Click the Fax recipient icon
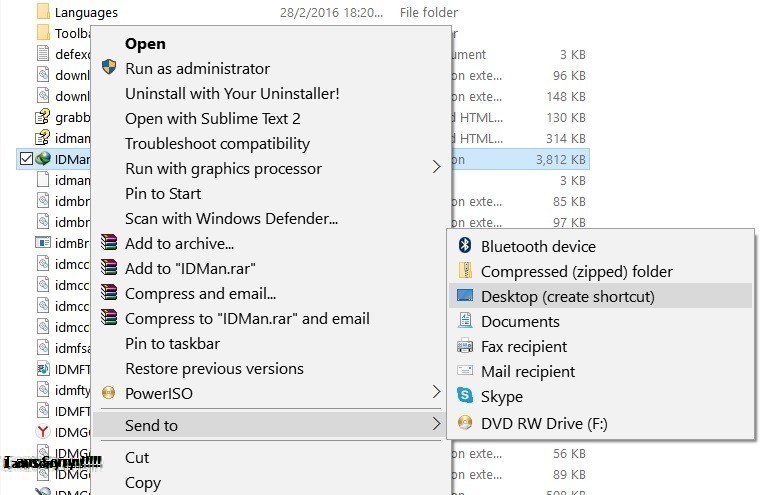779x495 pixels. pos(464,346)
